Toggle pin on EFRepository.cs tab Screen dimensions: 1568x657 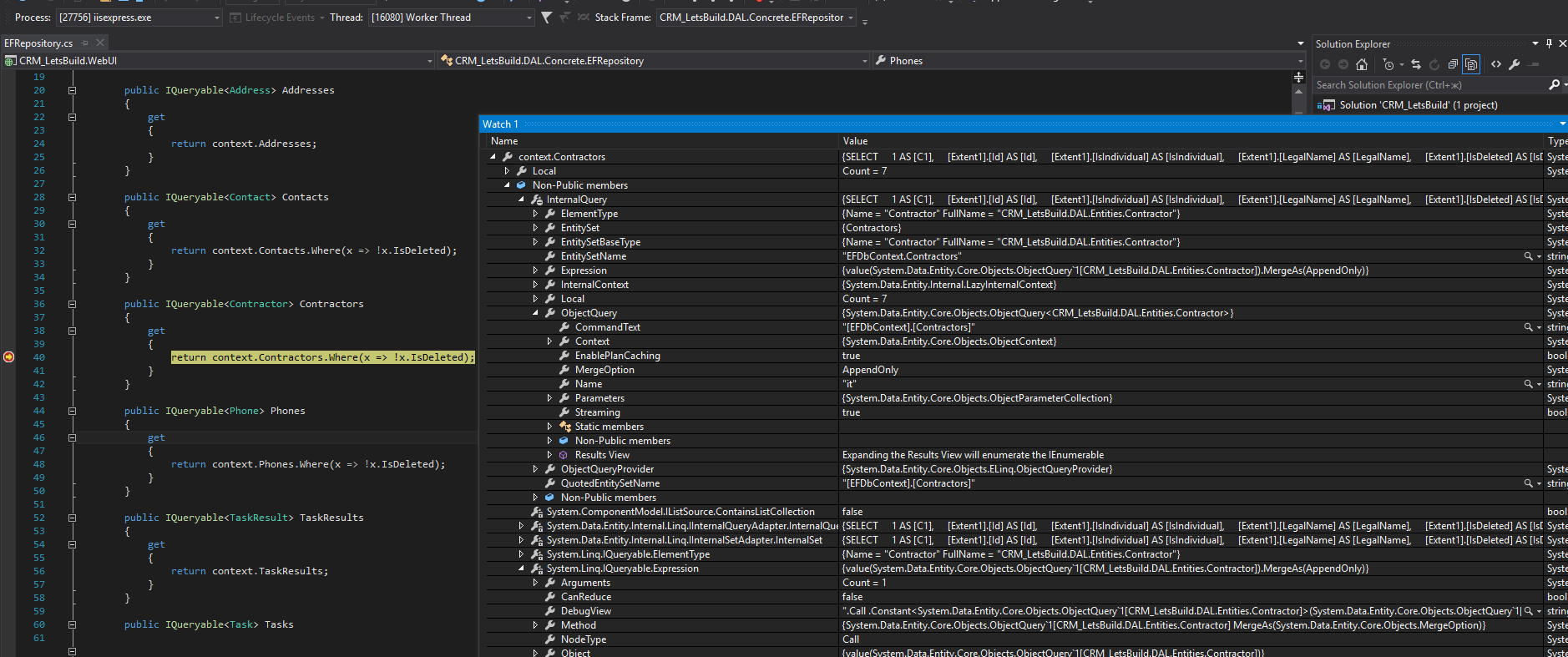coord(85,43)
